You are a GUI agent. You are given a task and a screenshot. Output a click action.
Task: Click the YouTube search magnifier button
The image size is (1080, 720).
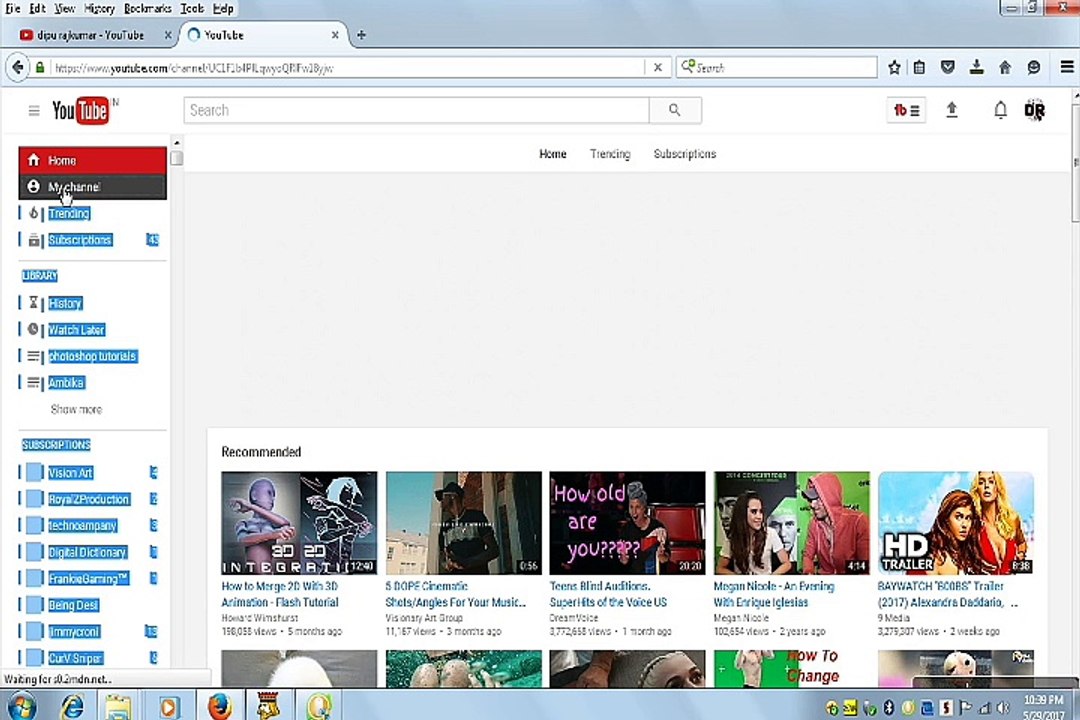[675, 110]
